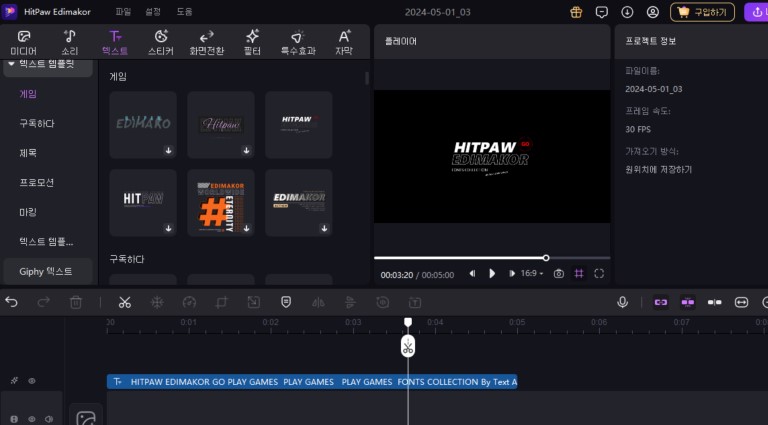
Task: Enter fullscreen preview mode
Action: pyautogui.click(x=599, y=273)
